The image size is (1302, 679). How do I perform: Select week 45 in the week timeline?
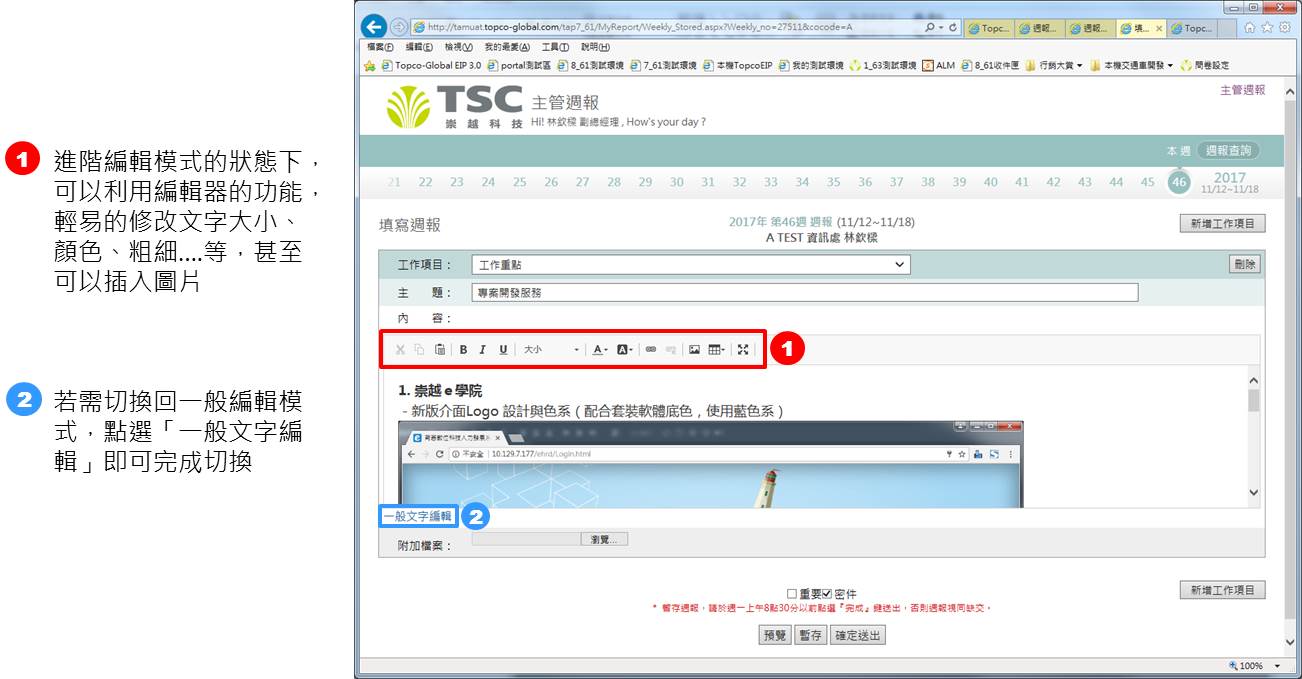tap(1147, 182)
